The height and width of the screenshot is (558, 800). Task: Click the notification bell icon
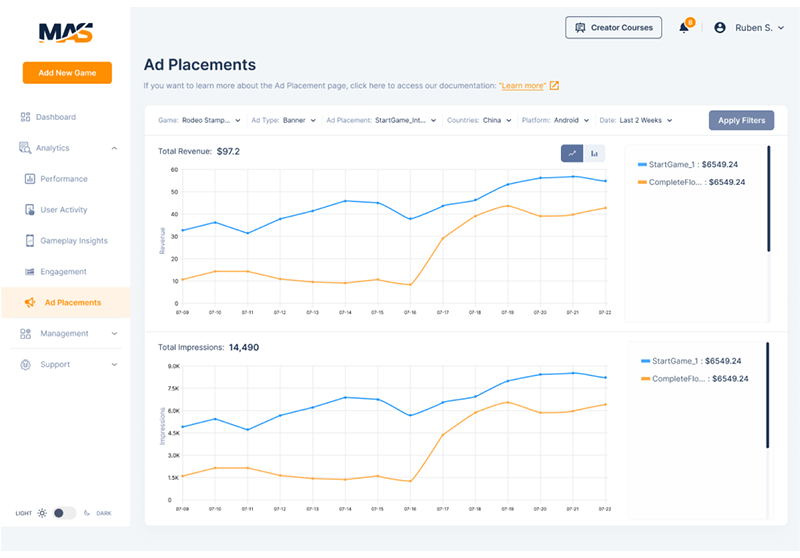(x=685, y=28)
